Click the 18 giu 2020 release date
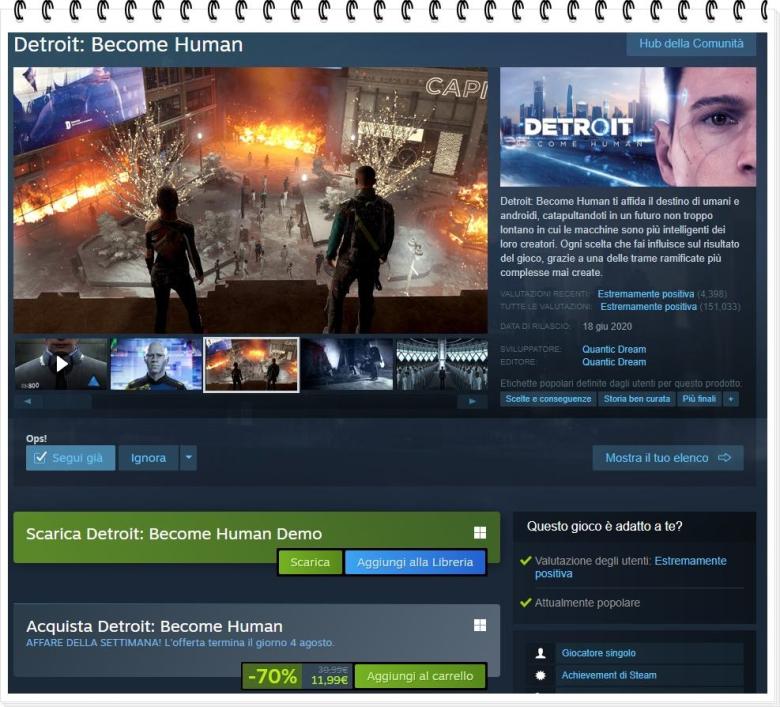 607,326
